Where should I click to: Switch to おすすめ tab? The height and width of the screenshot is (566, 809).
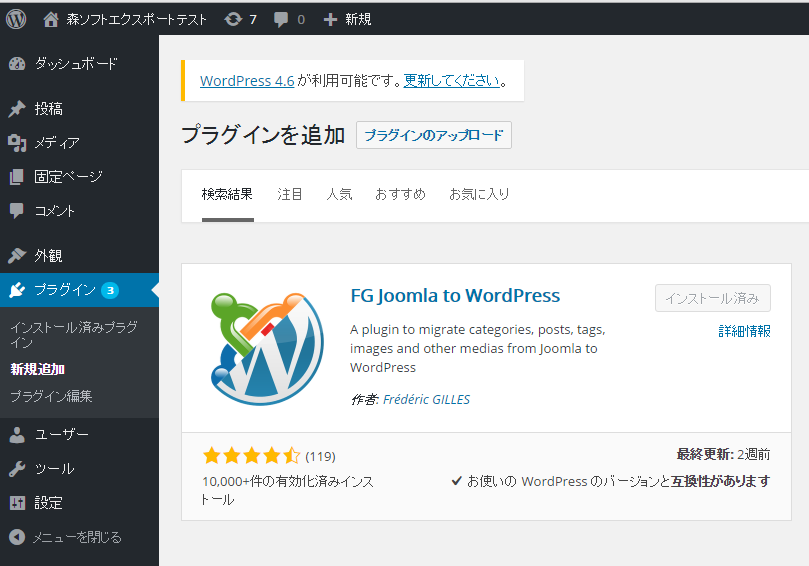pos(400,195)
